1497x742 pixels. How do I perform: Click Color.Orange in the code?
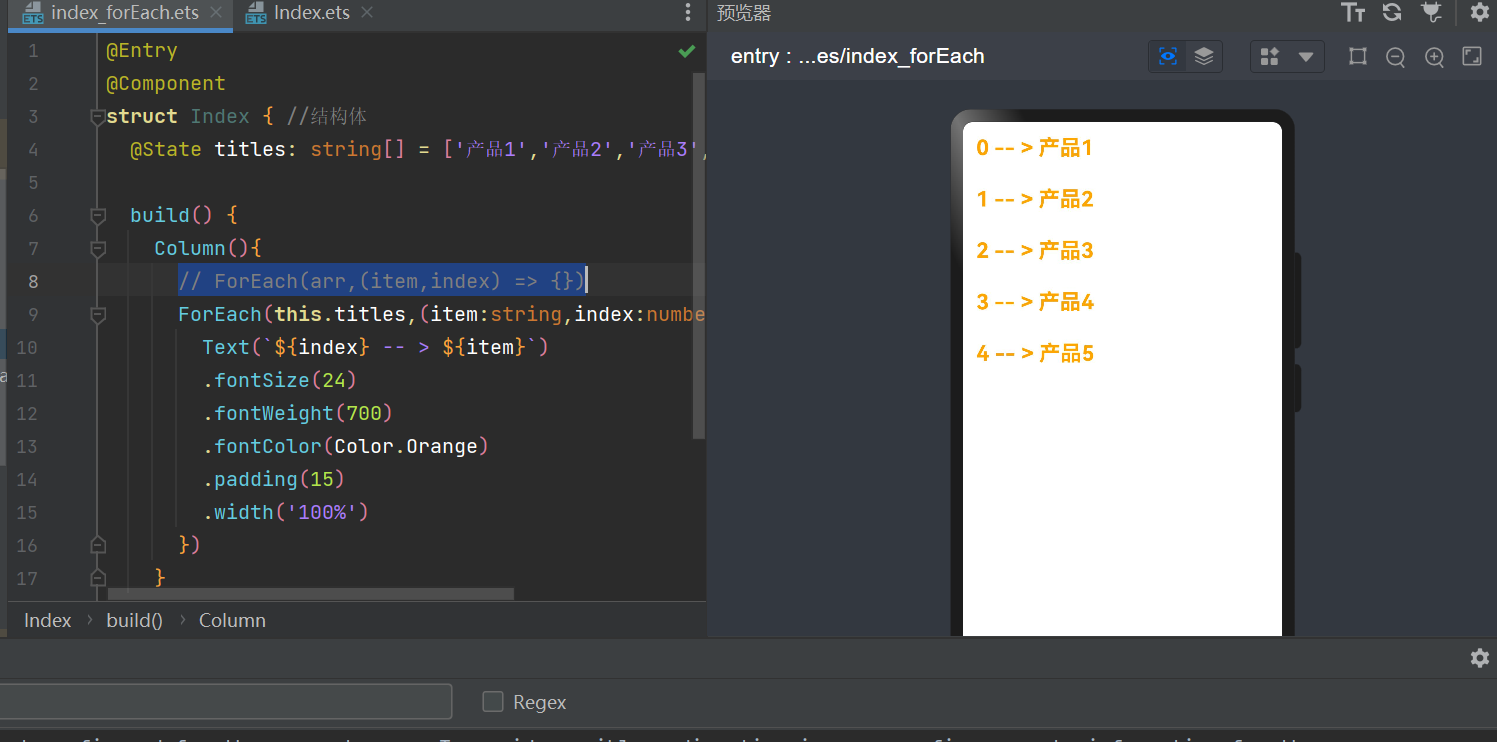coord(405,447)
